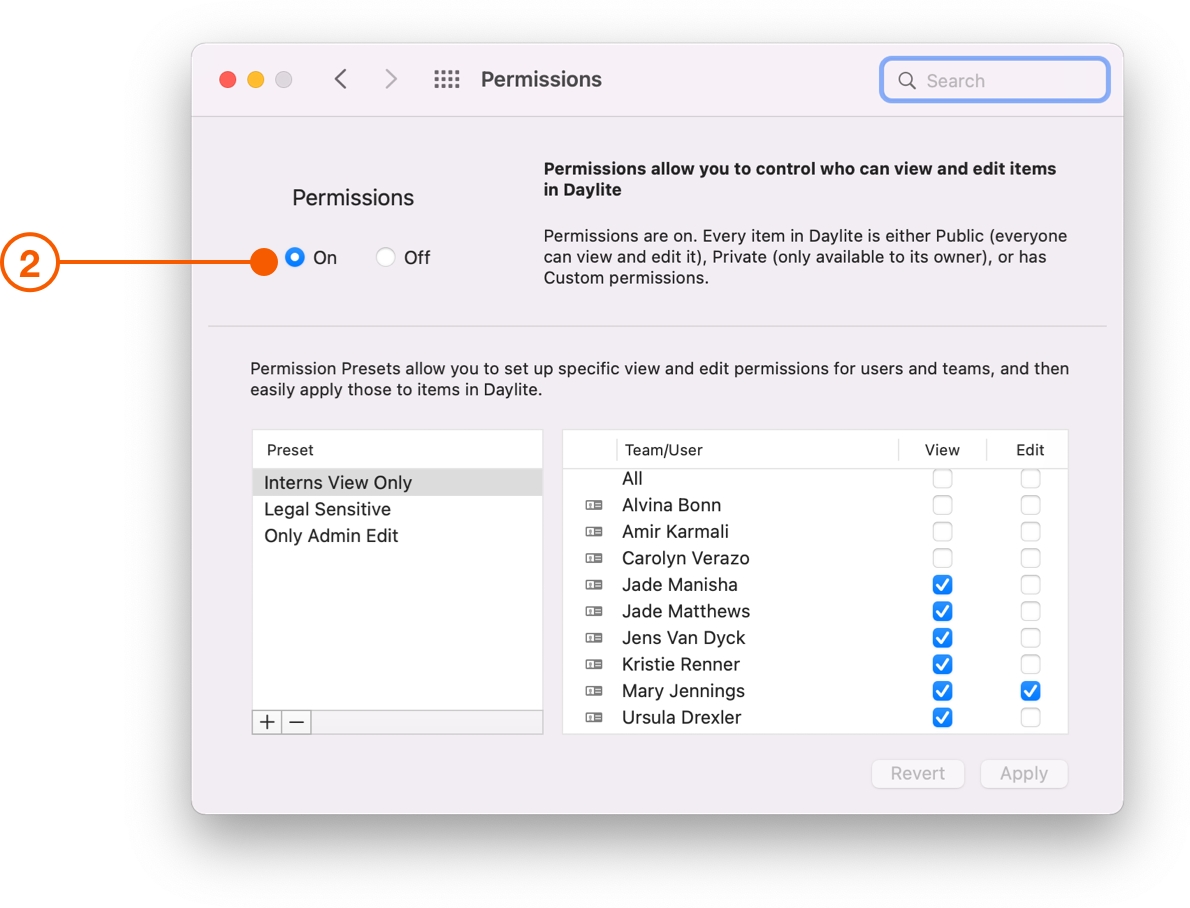
Task: Click the user card icon beside Jens Van Dyck
Action: tap(596, 637)
